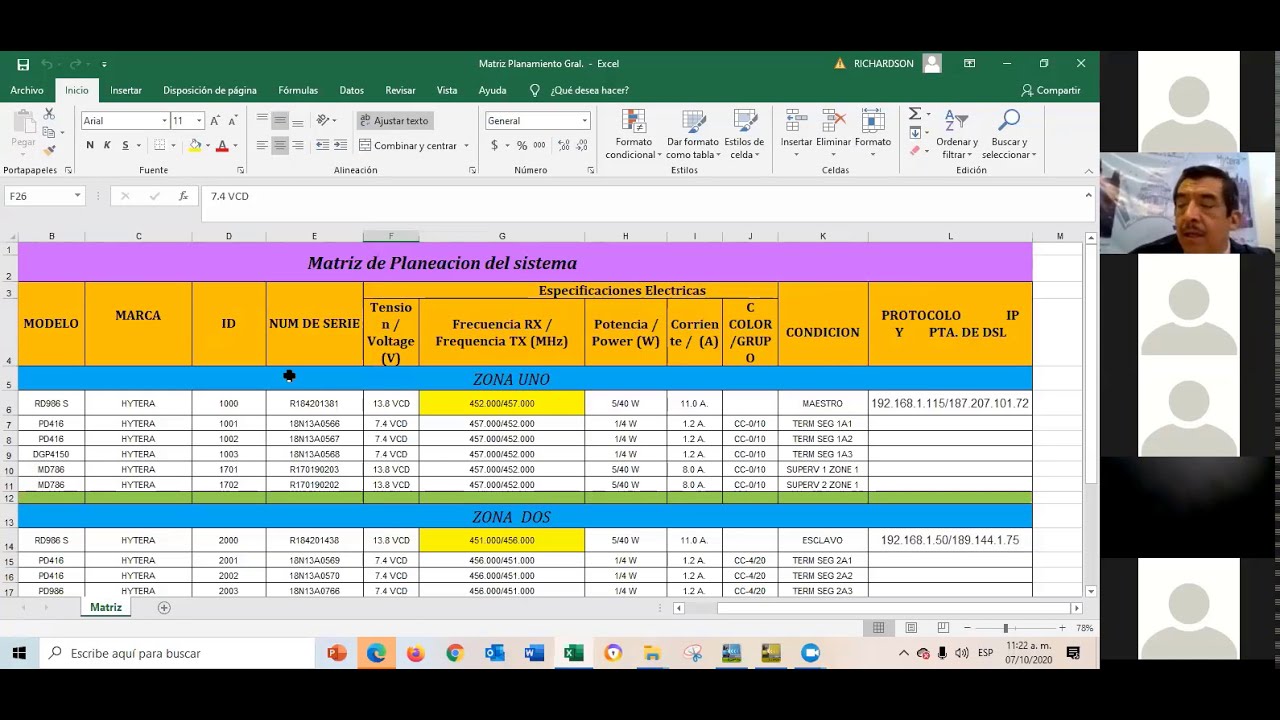The width and height of the screenshot is (1280, 720).
Task: Expand the Name Box dropdown
Action: pos(77,196)
